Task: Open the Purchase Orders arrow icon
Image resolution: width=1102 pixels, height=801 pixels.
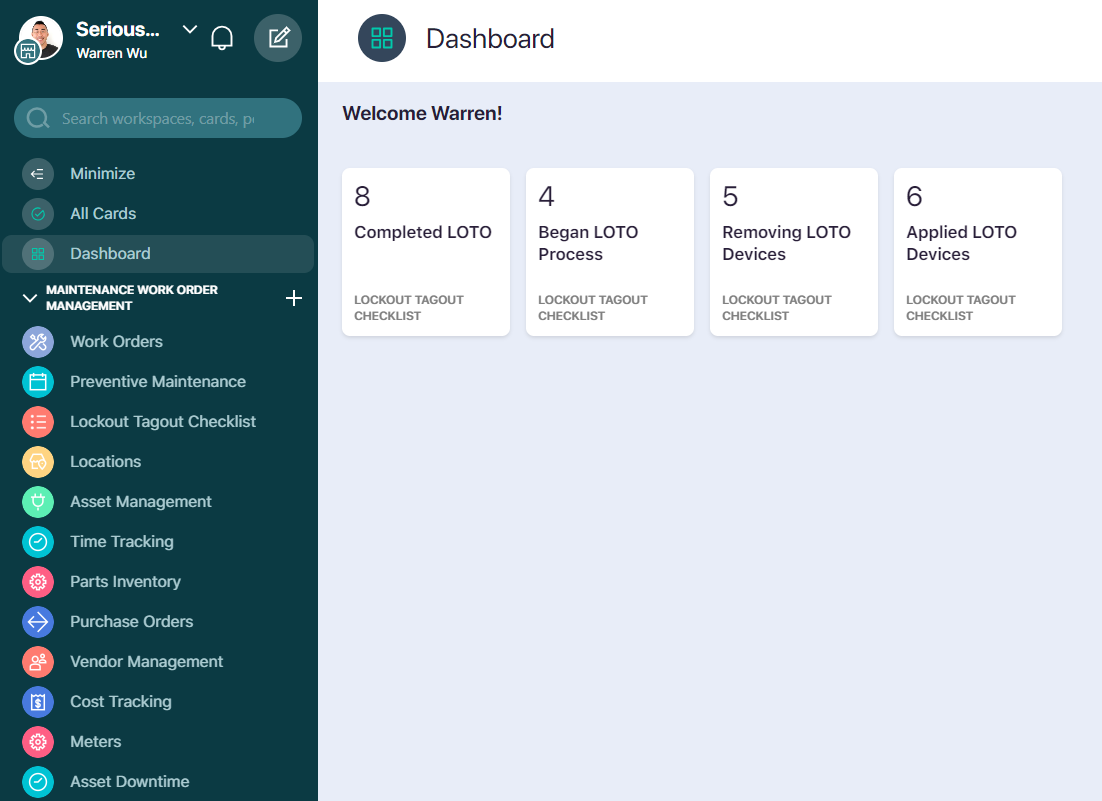Action: [37, 621]
